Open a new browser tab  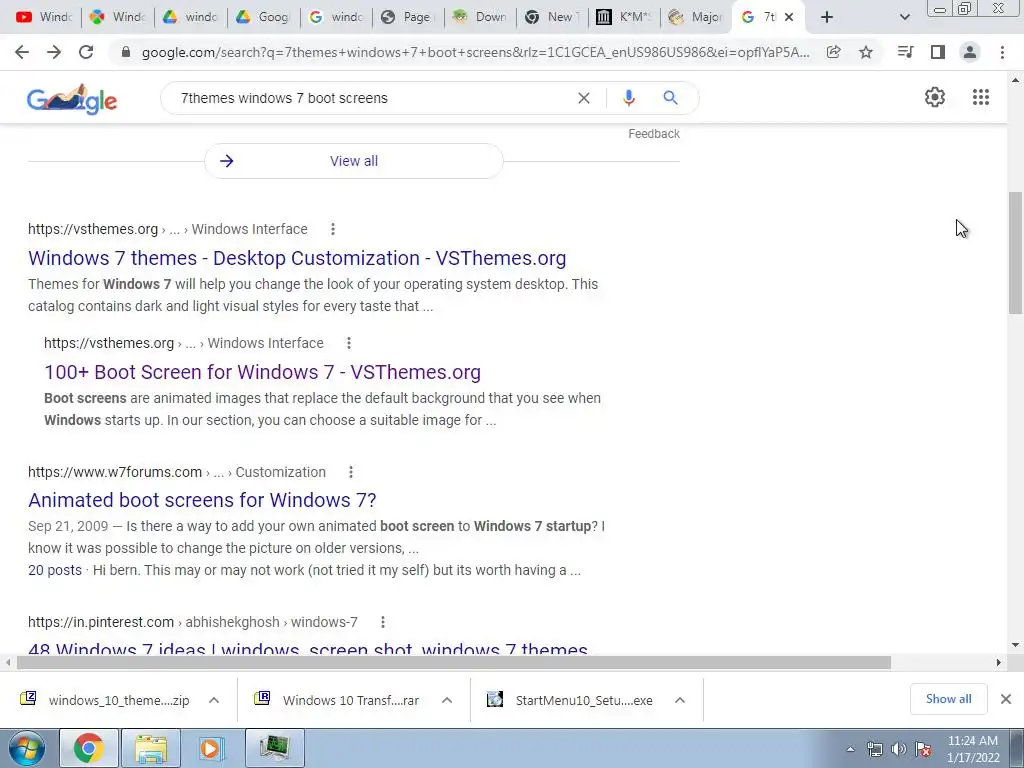tap(827, 17)
